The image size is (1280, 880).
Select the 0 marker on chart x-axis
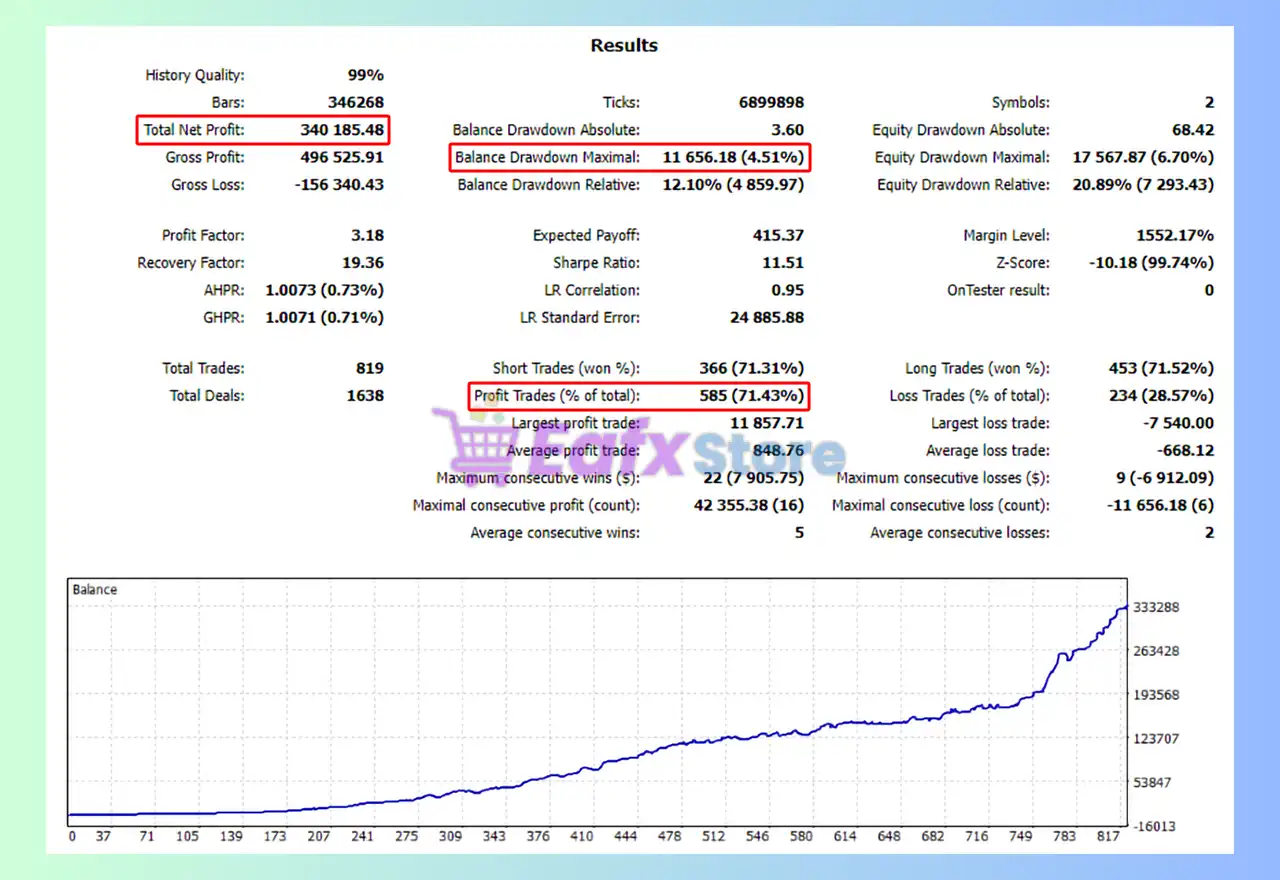pos(72,836)
